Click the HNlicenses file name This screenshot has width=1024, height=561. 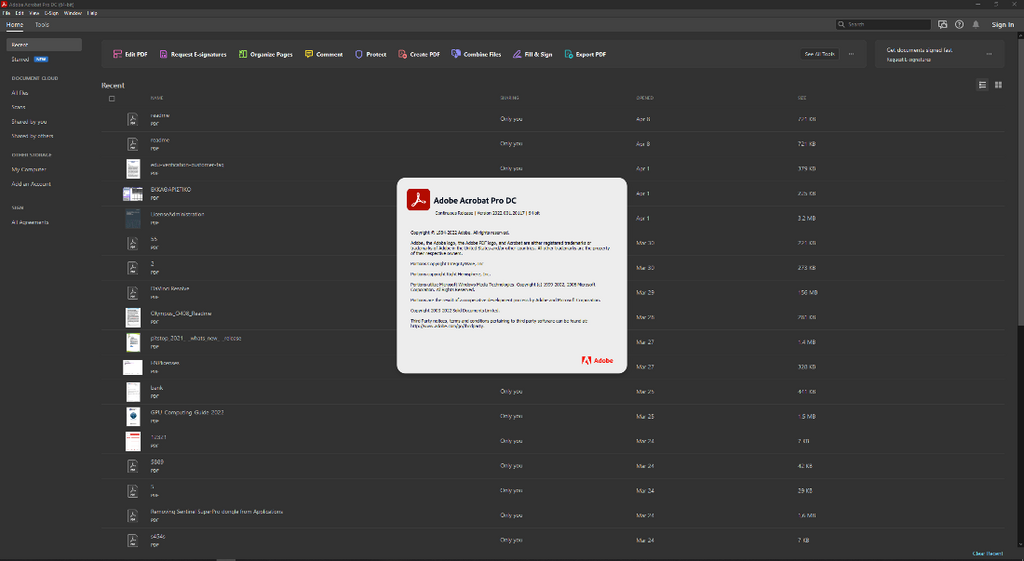[165, 362]
